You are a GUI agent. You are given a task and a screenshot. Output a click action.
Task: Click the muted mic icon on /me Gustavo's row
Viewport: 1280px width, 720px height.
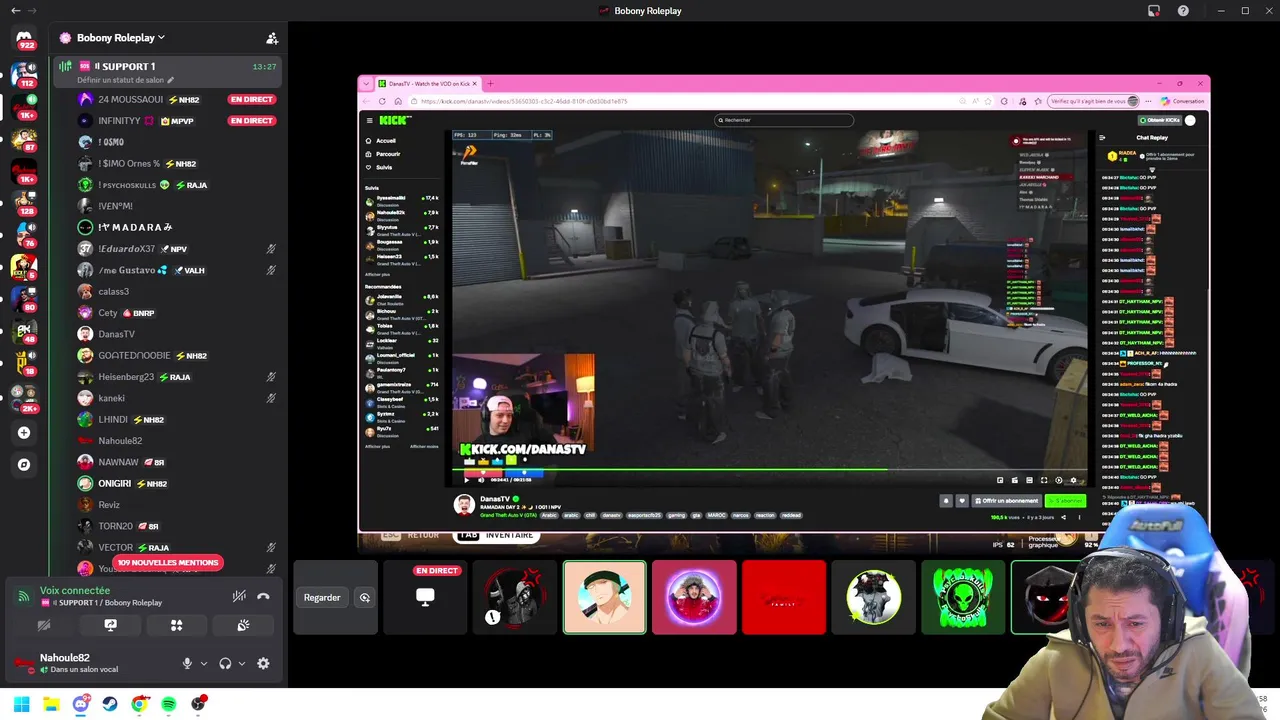[x=271, y=270]
